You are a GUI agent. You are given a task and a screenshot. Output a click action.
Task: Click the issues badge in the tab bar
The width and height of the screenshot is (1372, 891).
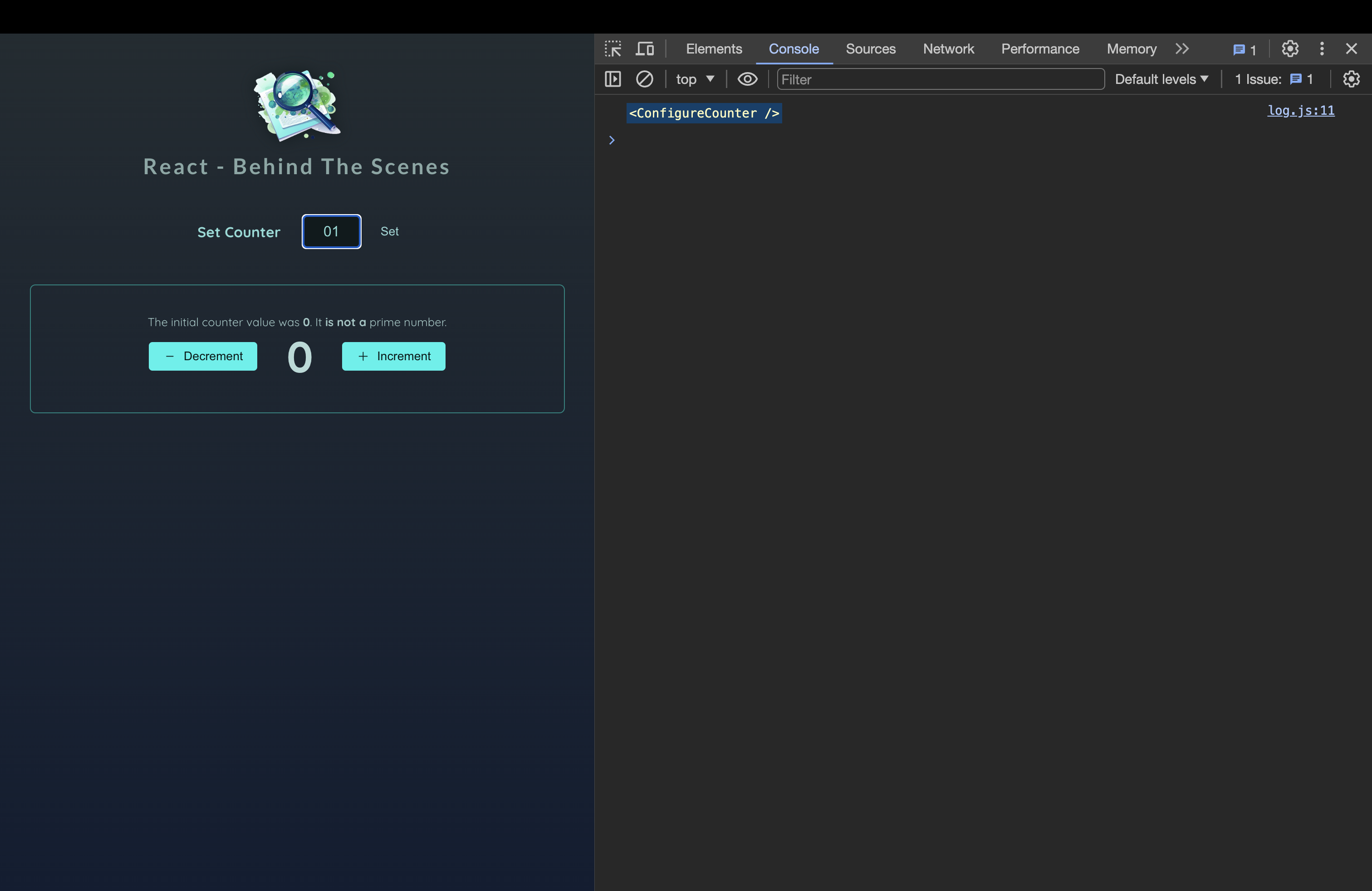pos(1244,49)
